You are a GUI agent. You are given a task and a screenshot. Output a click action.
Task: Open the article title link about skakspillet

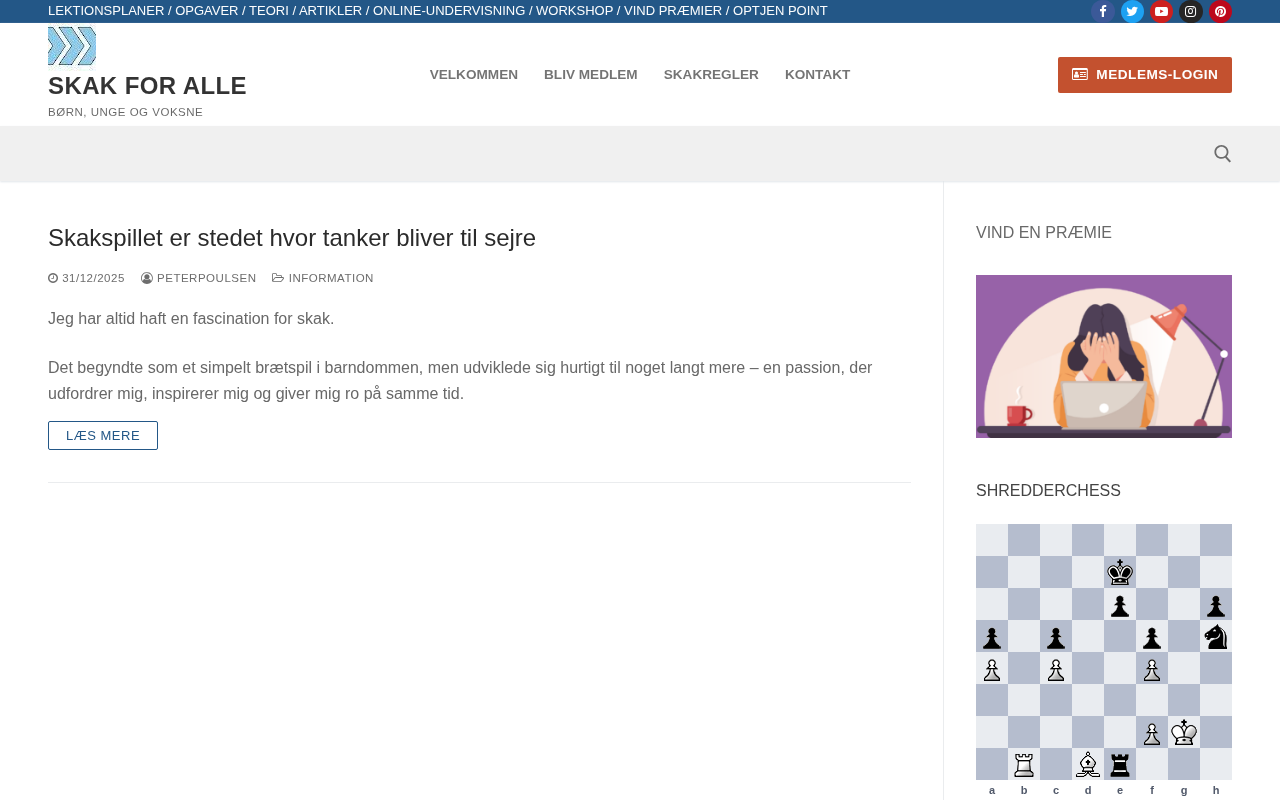coord(292,238)
